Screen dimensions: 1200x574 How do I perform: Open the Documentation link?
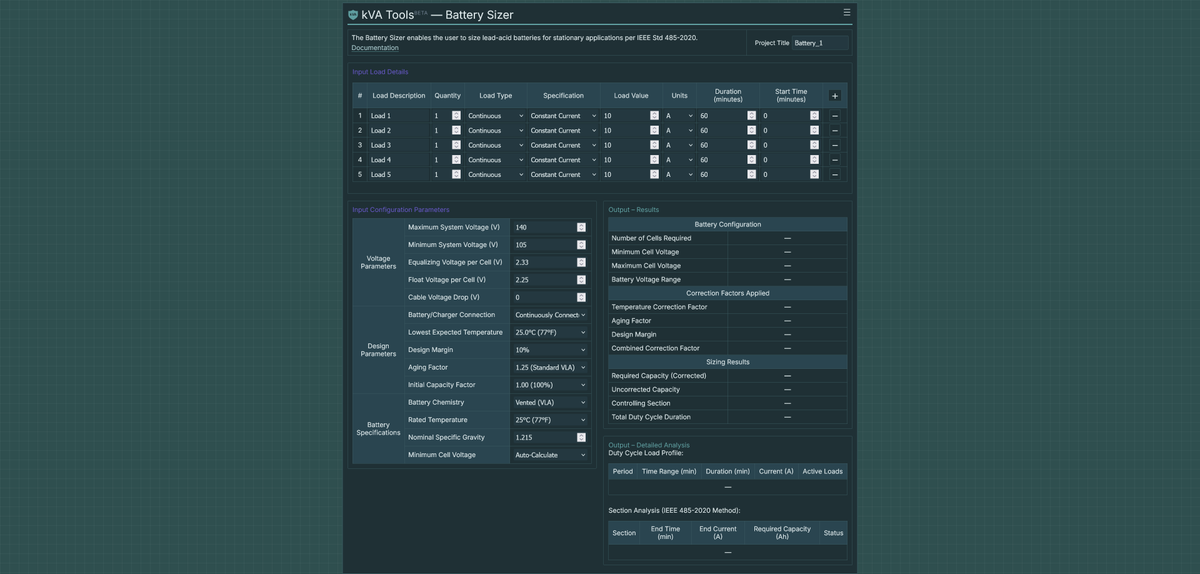point(375,48)
